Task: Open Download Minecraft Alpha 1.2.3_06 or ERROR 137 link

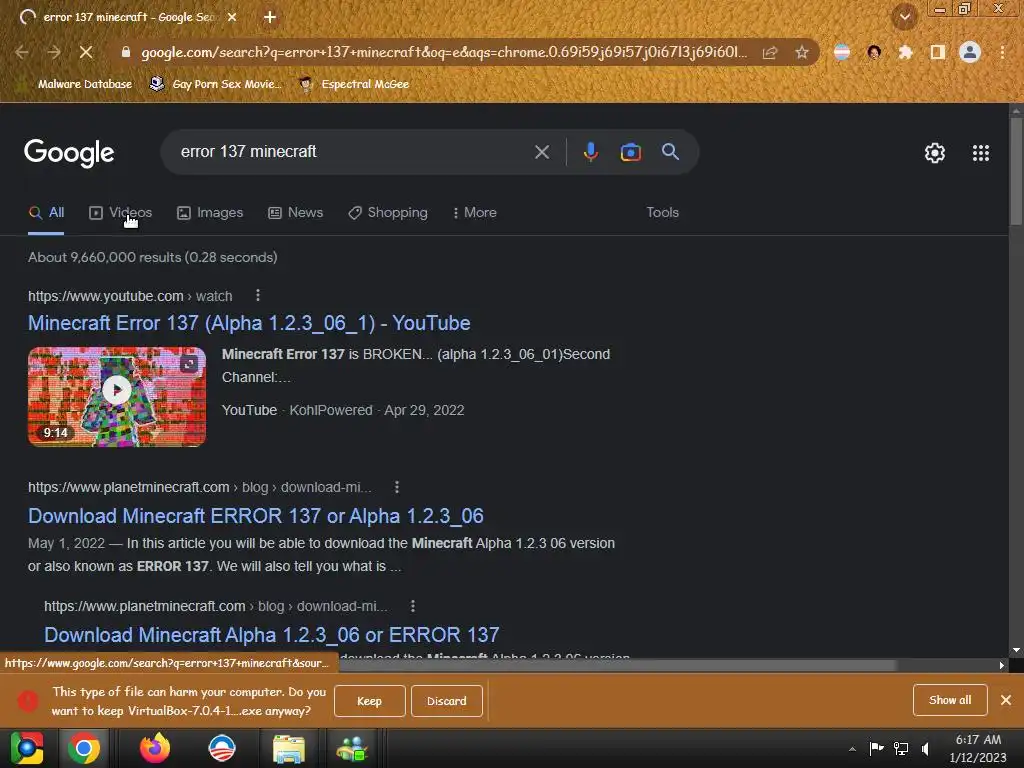Action: pyautogui.click(x=272, y=635)
